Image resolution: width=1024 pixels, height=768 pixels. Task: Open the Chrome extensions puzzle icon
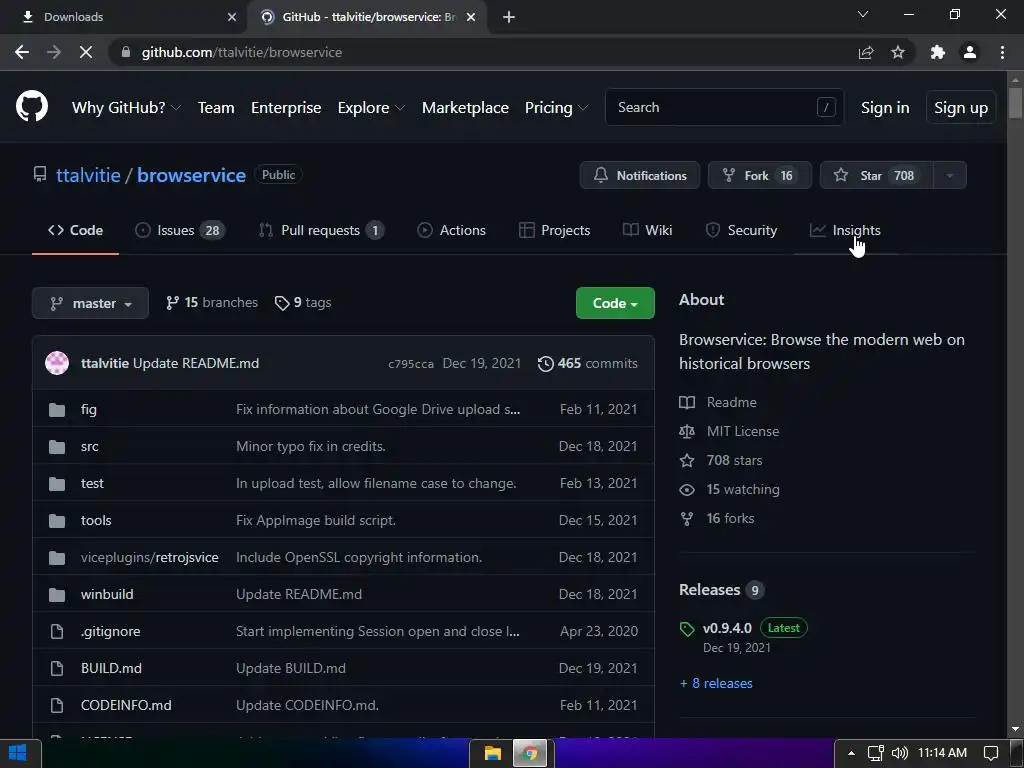[938, 52]
